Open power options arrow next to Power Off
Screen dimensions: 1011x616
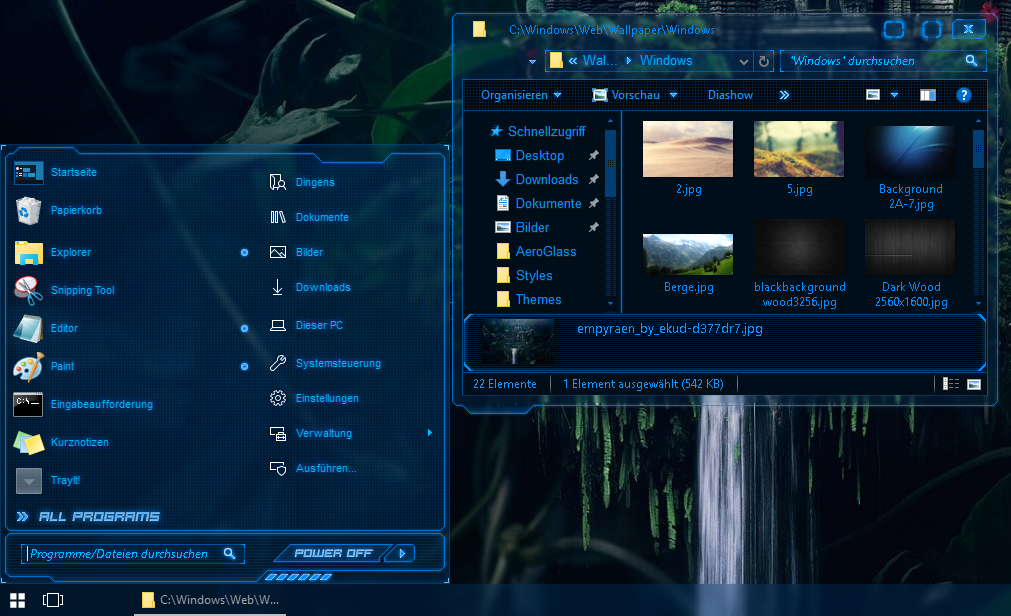tap(401, 553)
